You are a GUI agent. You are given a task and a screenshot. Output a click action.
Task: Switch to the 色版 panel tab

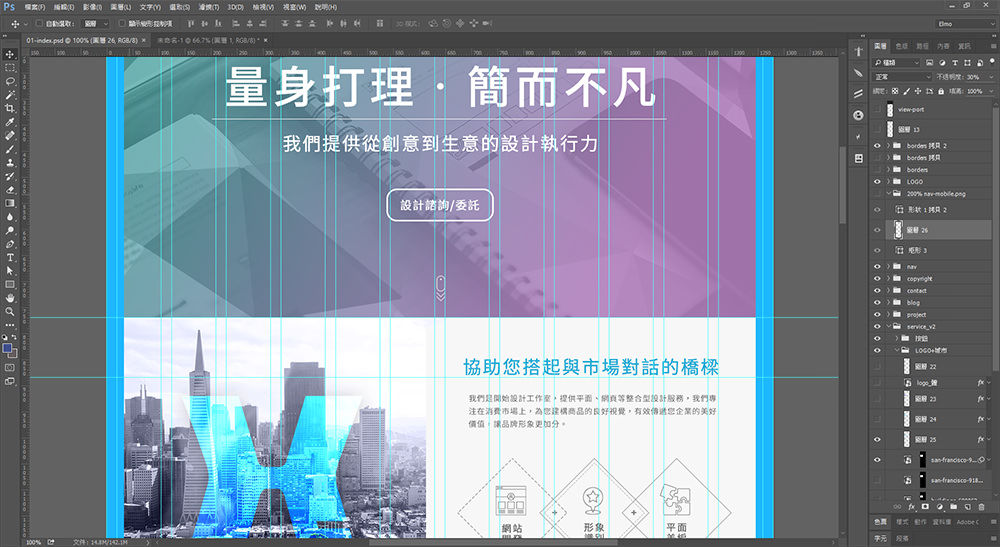point(901,46)
